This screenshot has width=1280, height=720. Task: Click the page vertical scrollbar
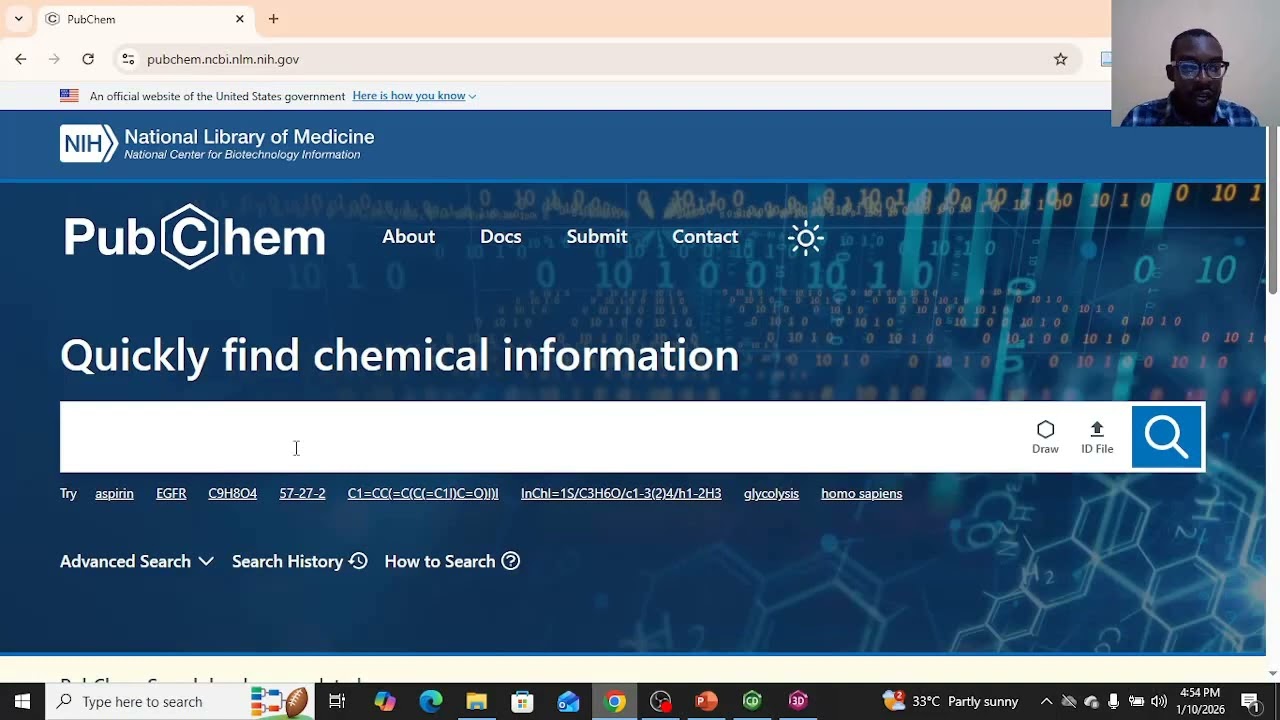coord(1273,210)
